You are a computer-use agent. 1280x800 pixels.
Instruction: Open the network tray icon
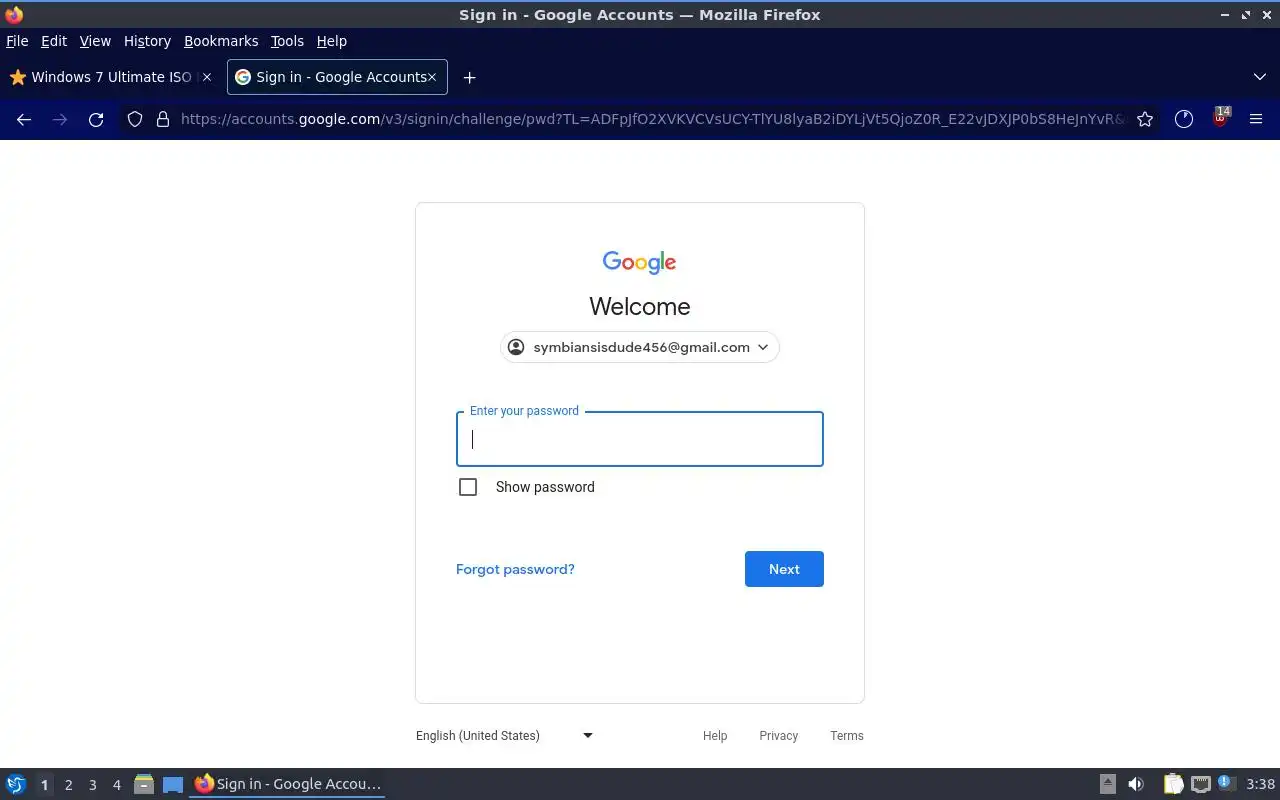click(1201, 784)
